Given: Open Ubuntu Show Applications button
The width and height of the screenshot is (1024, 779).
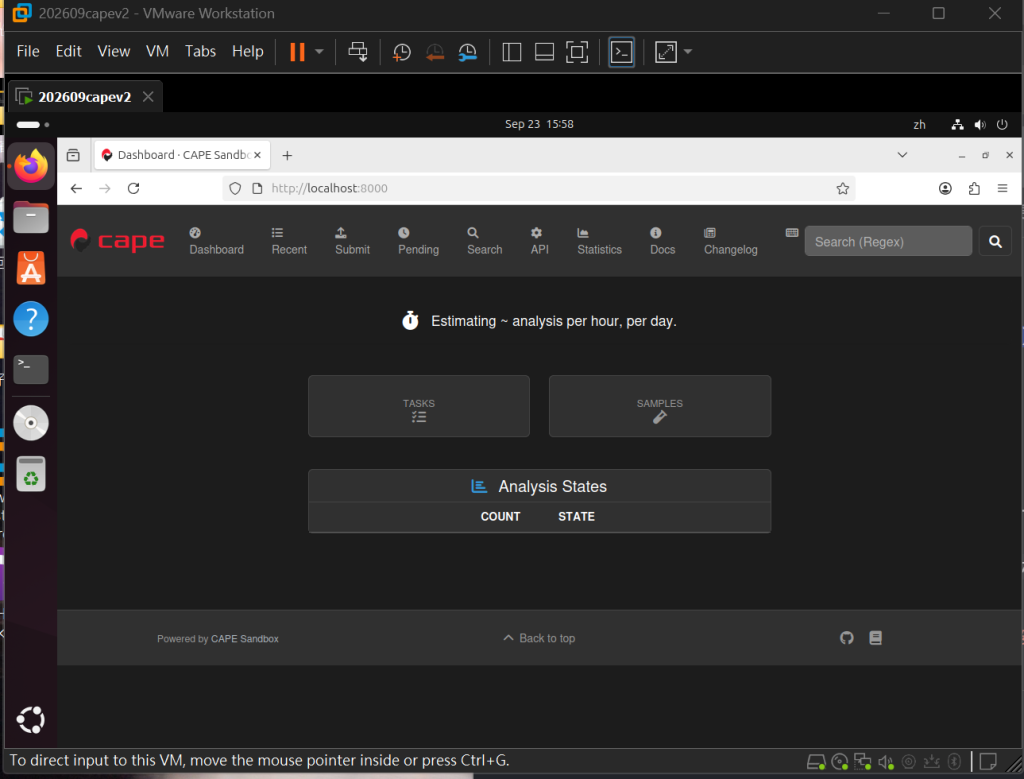Looking at the screenshot, I should pyautogui.click(x=31, y=720).
